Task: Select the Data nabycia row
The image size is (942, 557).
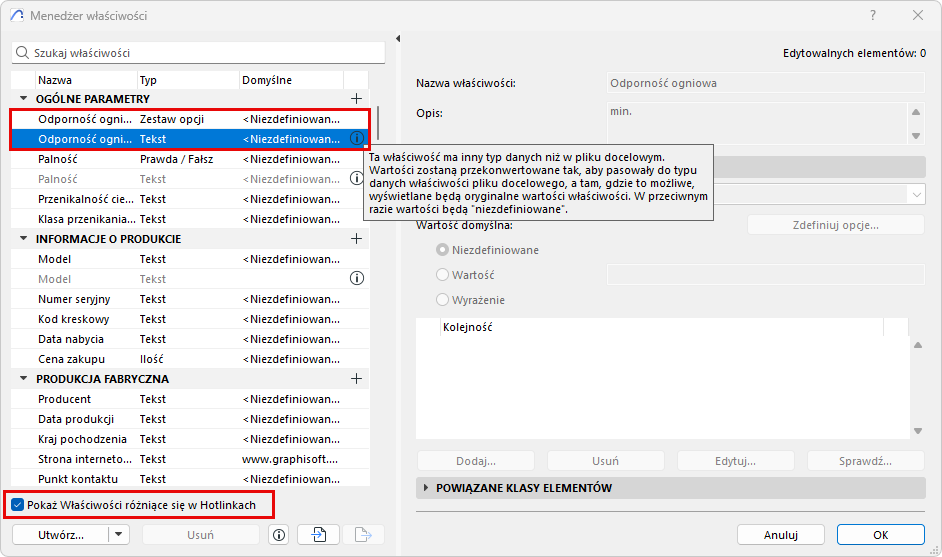Action: (x=190, y=339)
